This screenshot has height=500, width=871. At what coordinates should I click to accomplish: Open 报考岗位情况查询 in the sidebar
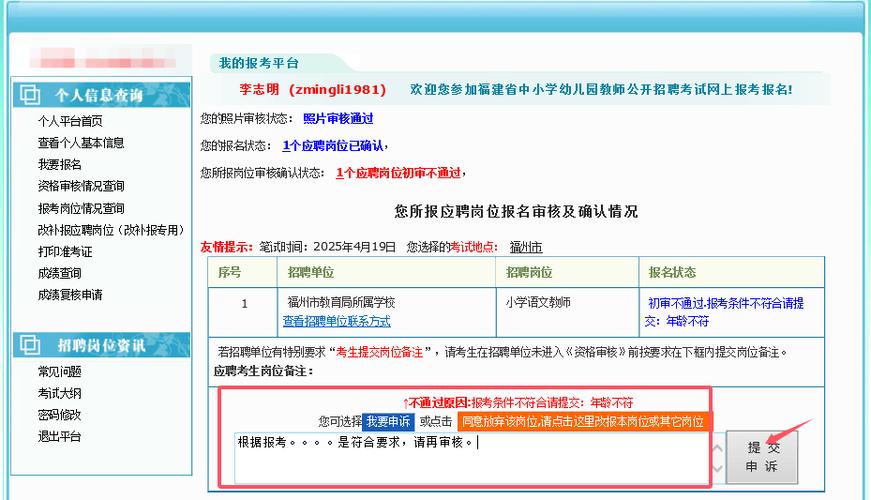pyautogui.click(x=81, y=208)
